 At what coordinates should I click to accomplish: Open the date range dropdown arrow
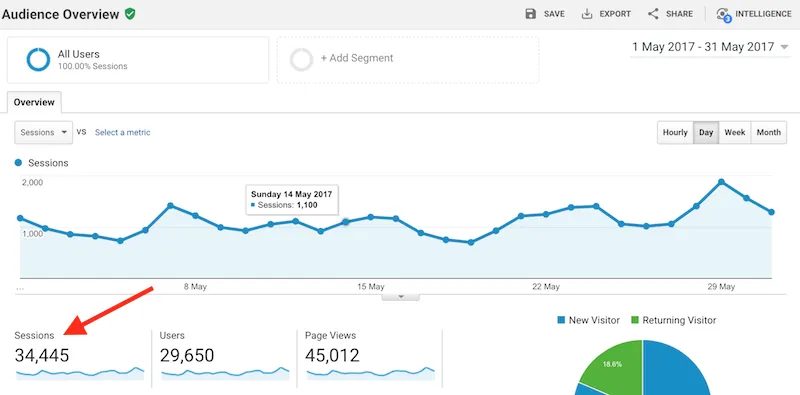click(784, 47)
